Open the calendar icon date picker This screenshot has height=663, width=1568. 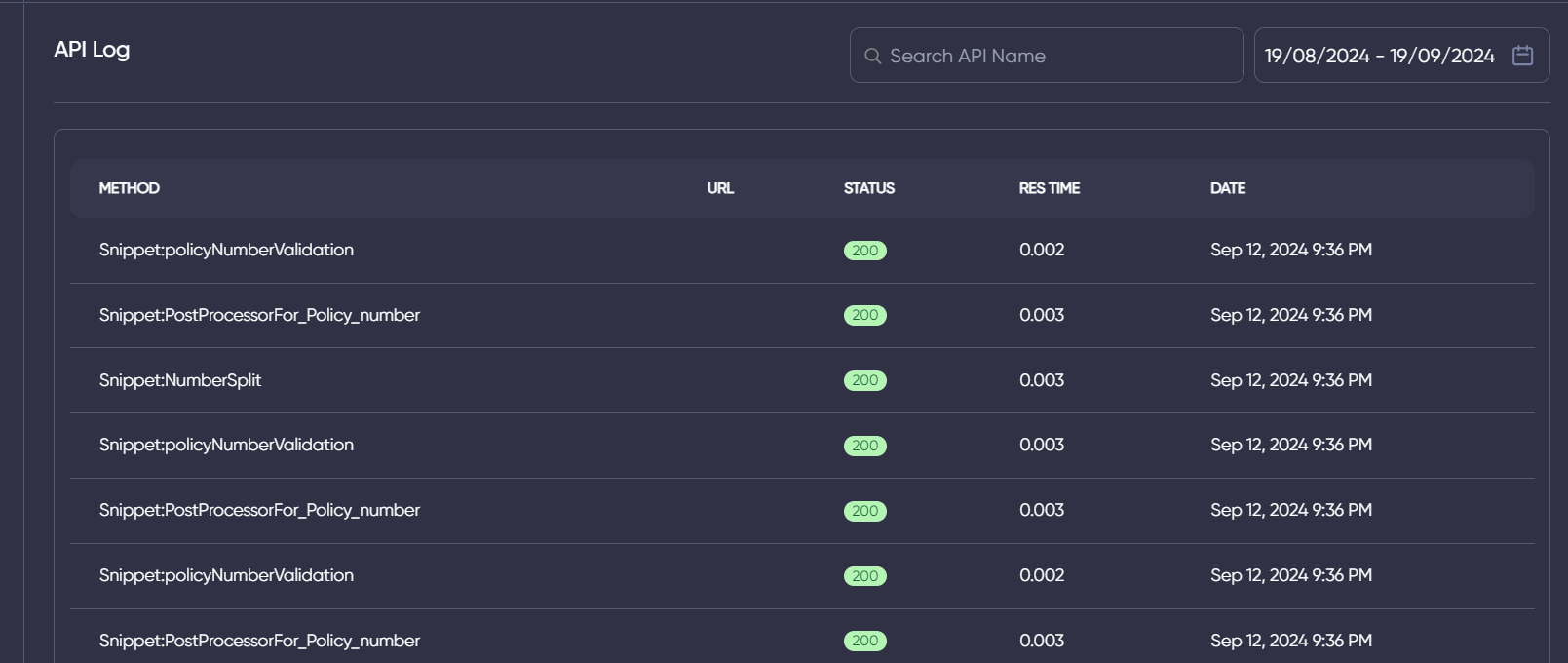coord(1522,56)
